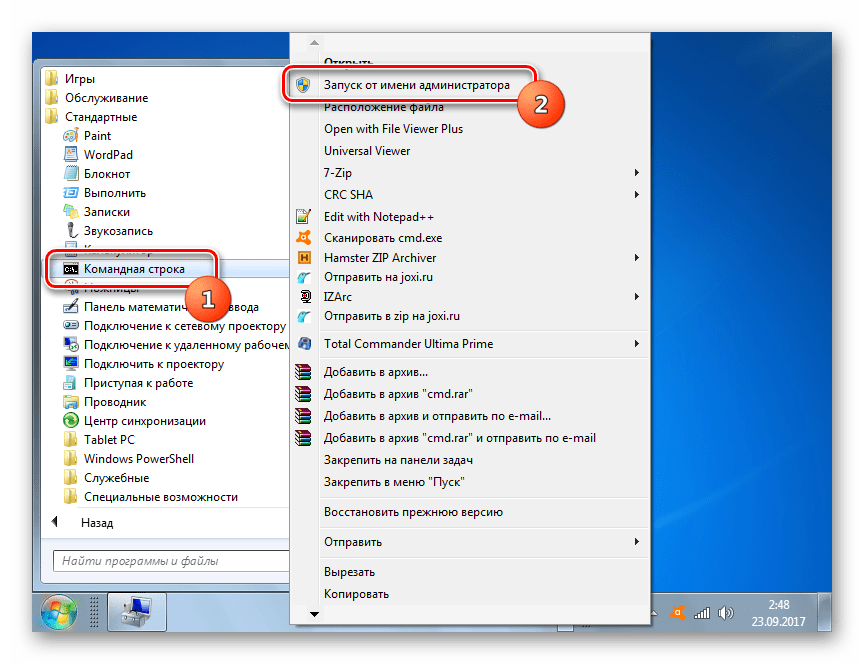
Task: Click the IZArc icon in the context menu
Action: pyautogui.click(x=305, y=296)
